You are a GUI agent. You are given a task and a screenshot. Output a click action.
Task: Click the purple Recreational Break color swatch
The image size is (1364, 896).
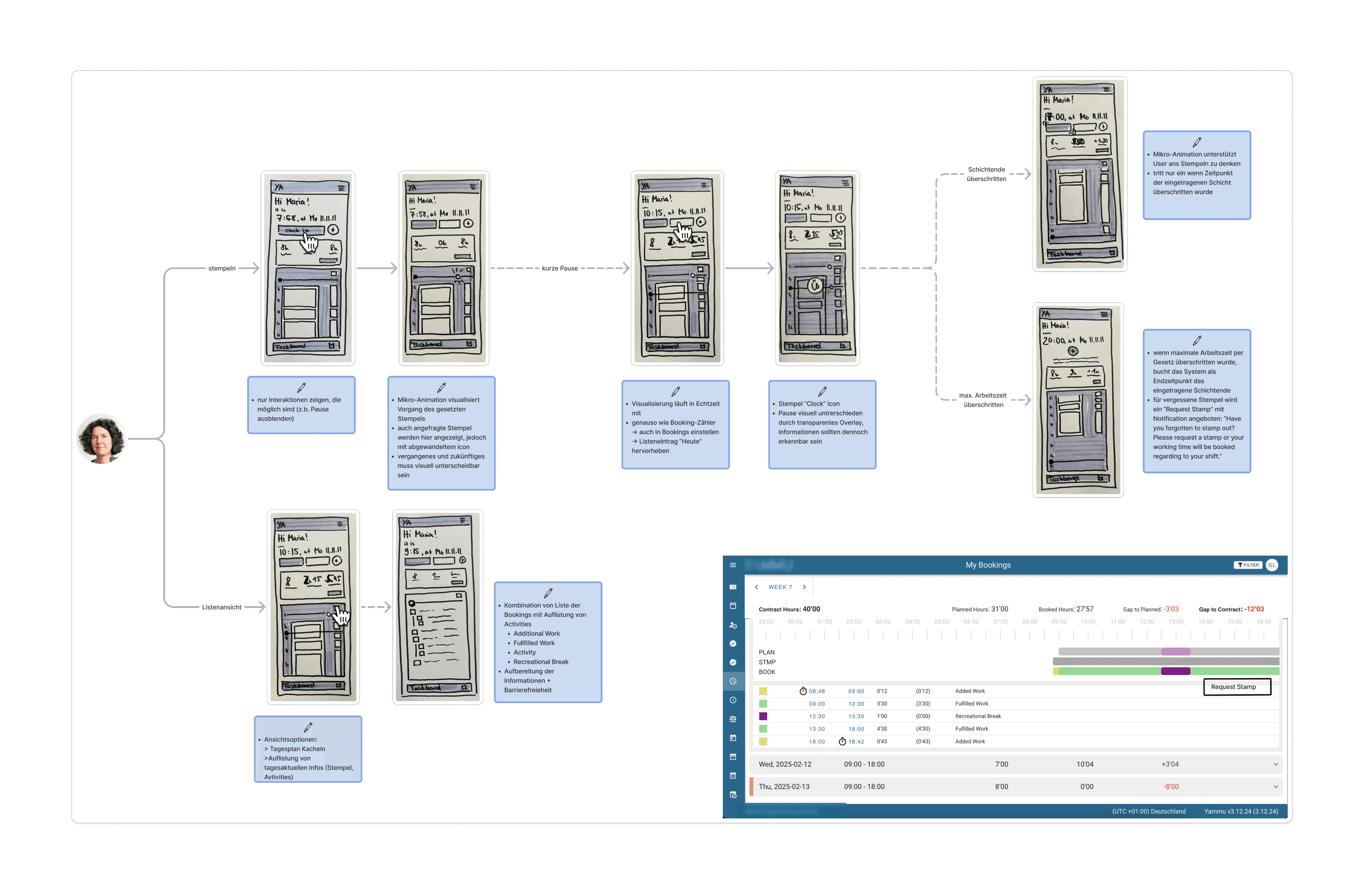tap(763, 716)
